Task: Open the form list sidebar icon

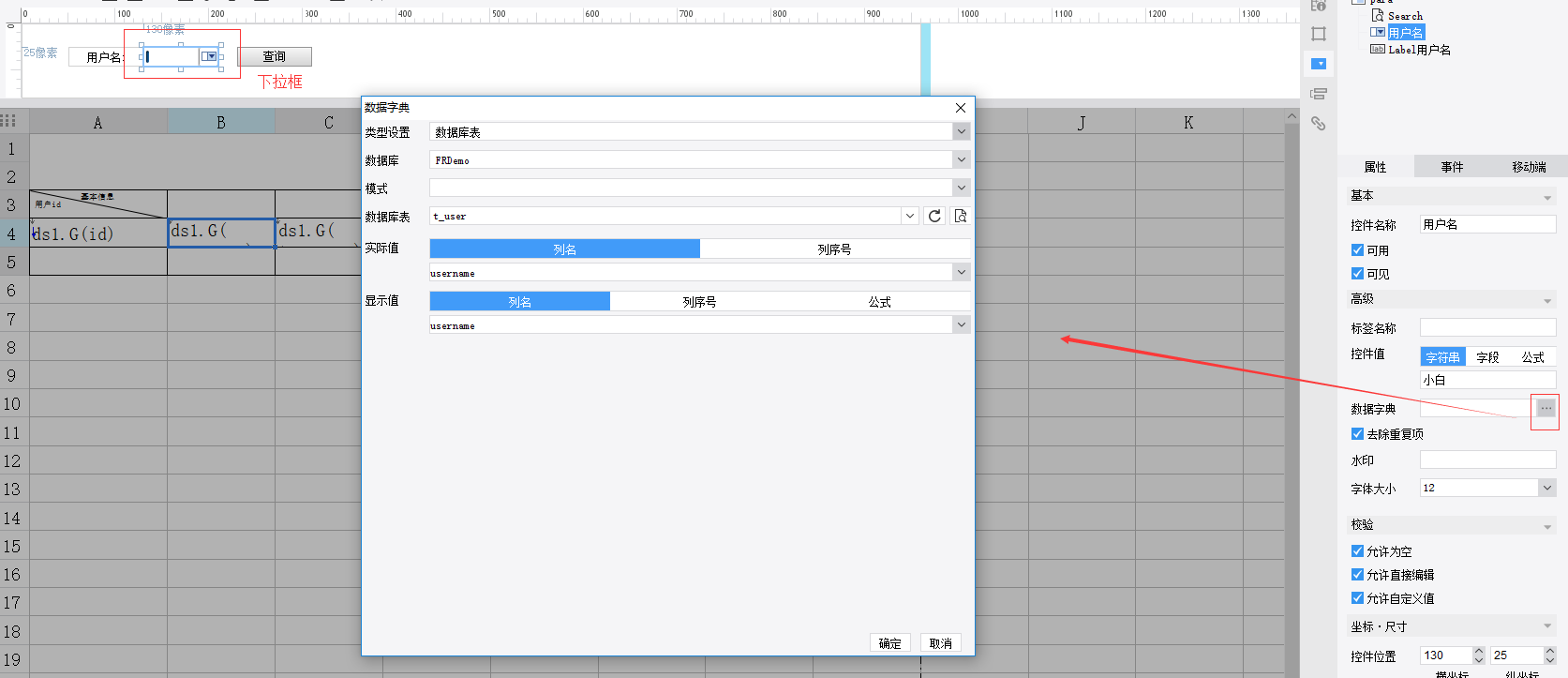Action: click(x=1319, y=94)
